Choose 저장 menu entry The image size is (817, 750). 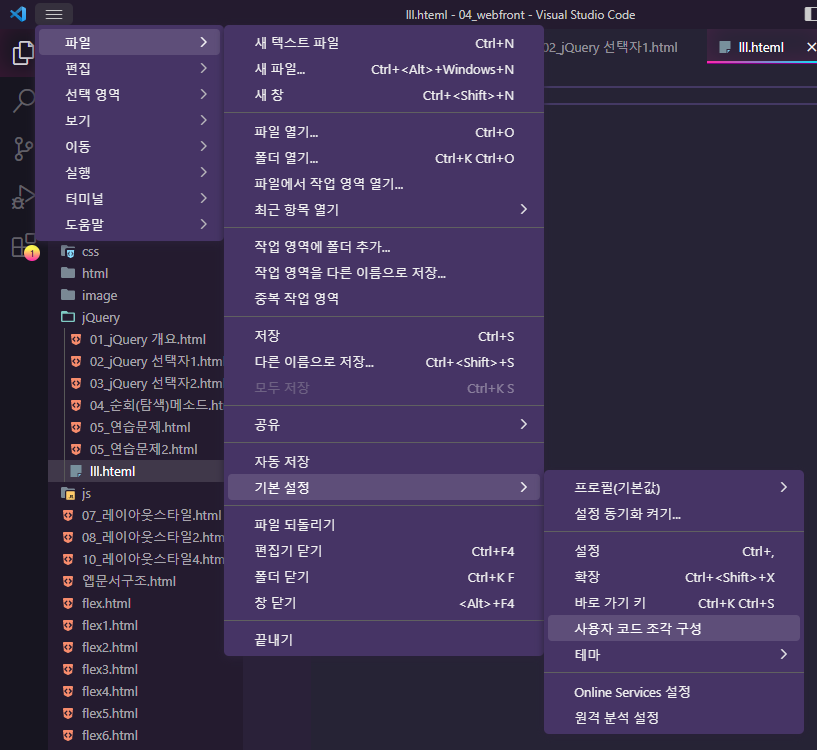pyautogui.click(x=384, y=336)
